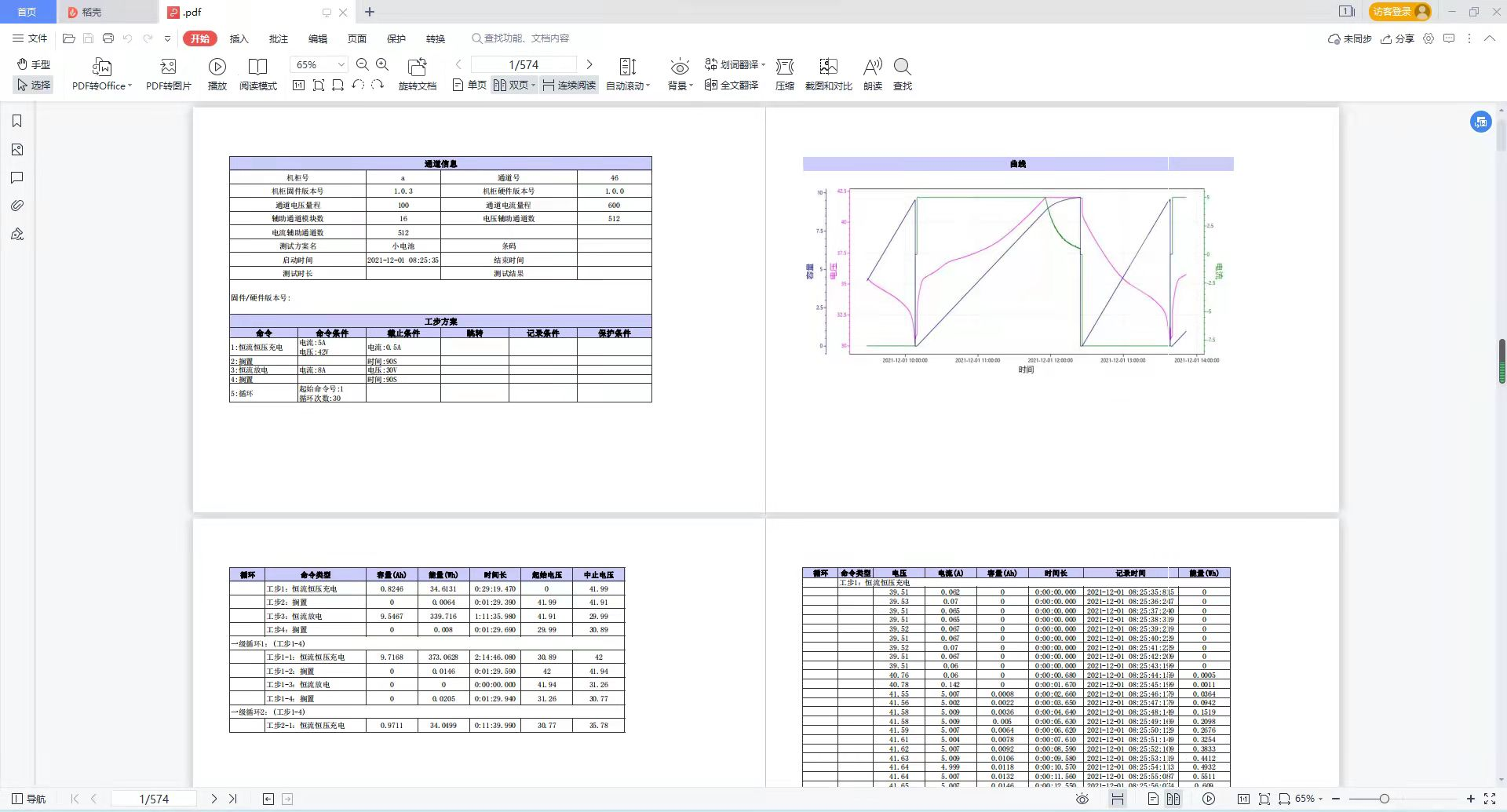Click the zoom in magnifier icon
1507x812 pixels.
click(x=382, y=64)
